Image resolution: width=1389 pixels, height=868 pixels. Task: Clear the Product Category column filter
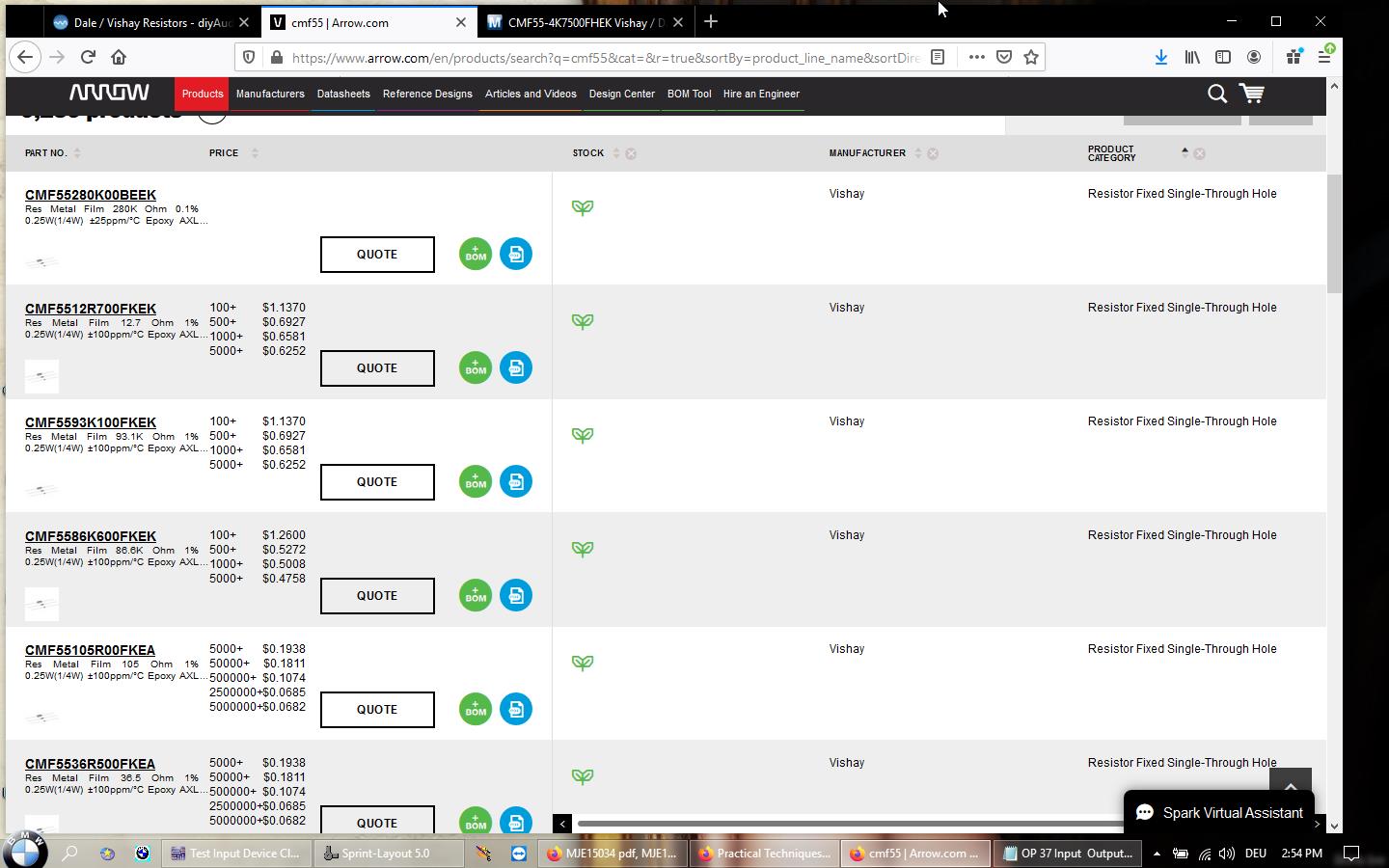coord(1199,153)
